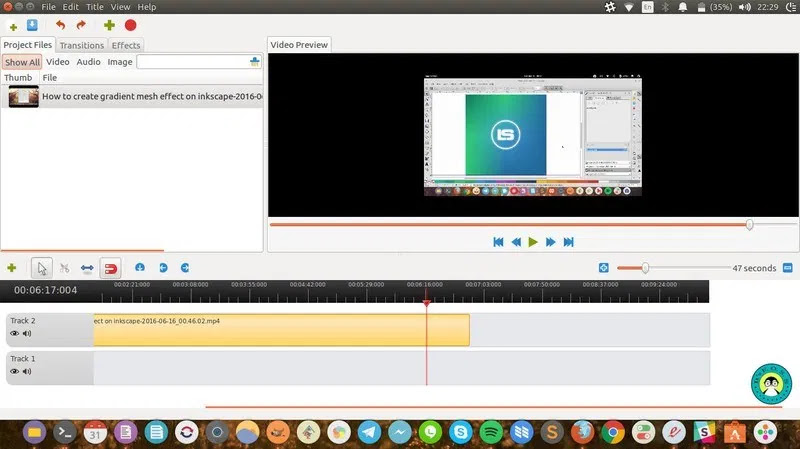Jump to the end of the video

(568, 242)
